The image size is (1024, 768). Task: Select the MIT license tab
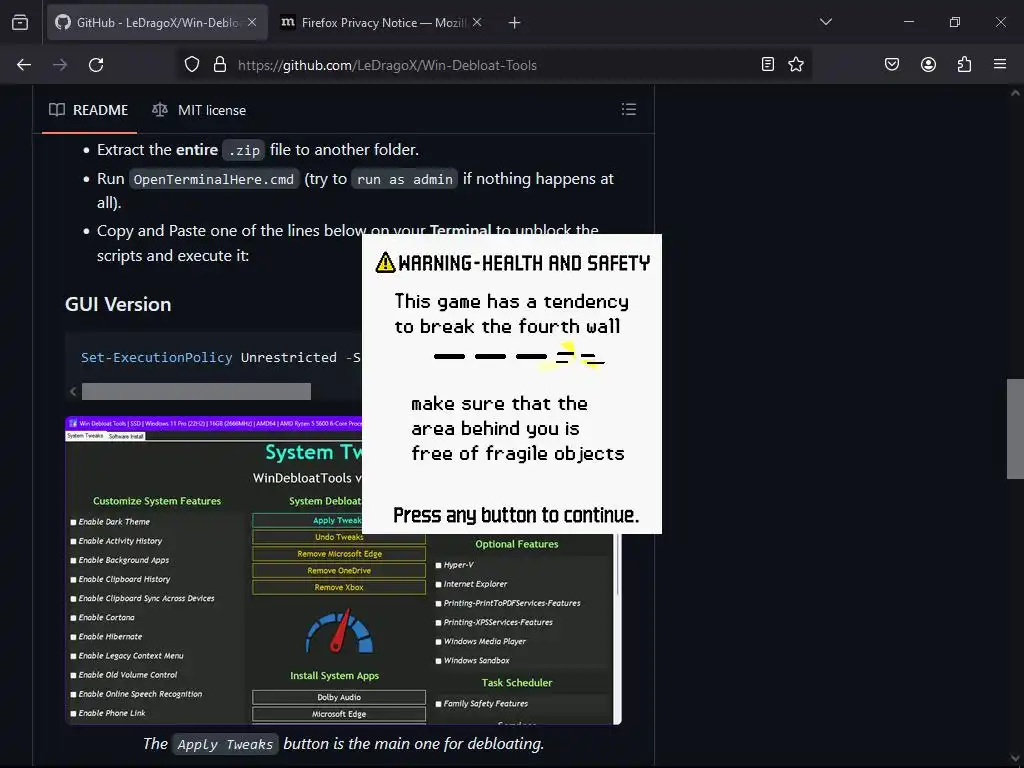pos(199,110)
